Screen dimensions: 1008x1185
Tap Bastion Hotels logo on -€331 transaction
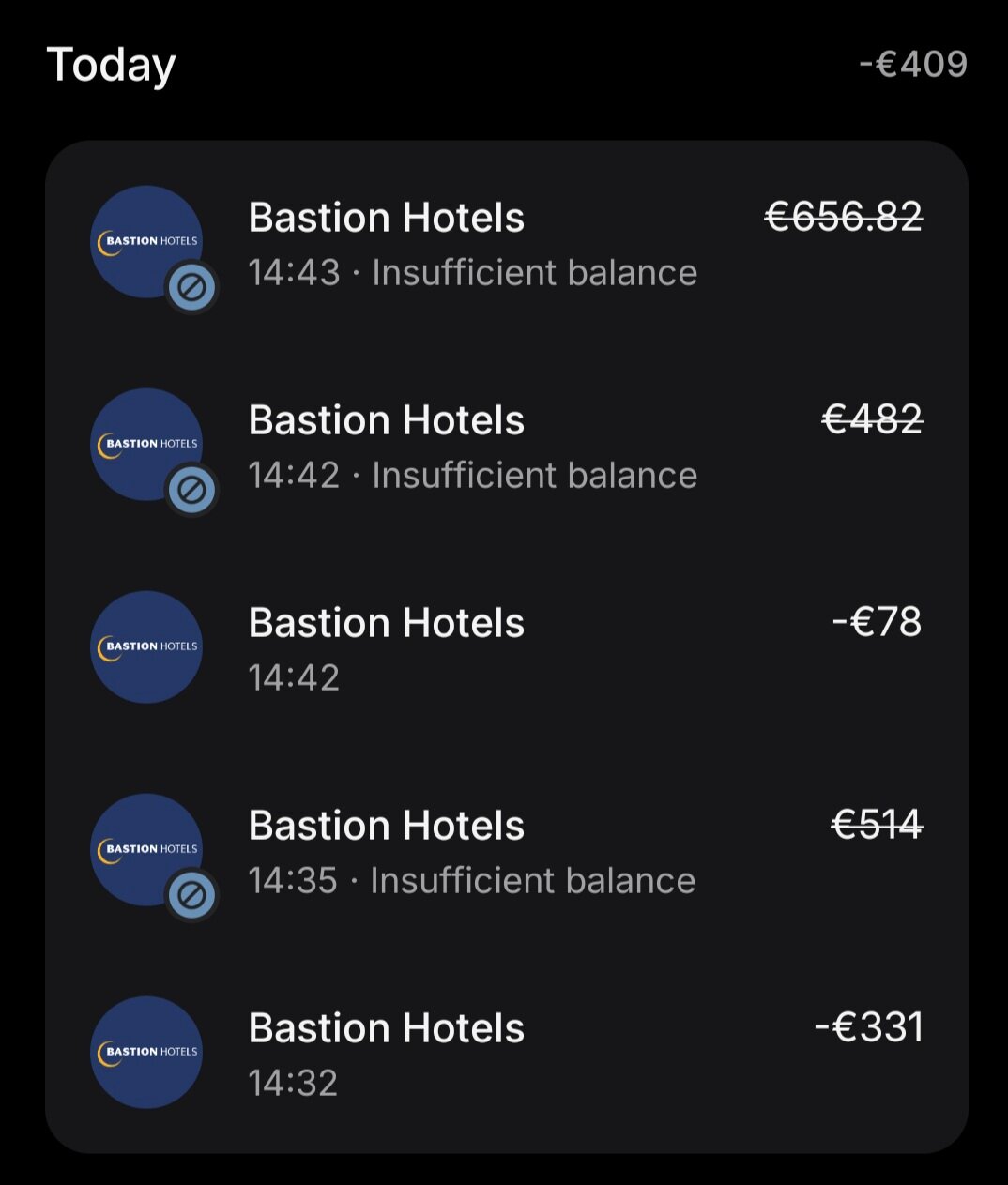(x=146, y=1052)
